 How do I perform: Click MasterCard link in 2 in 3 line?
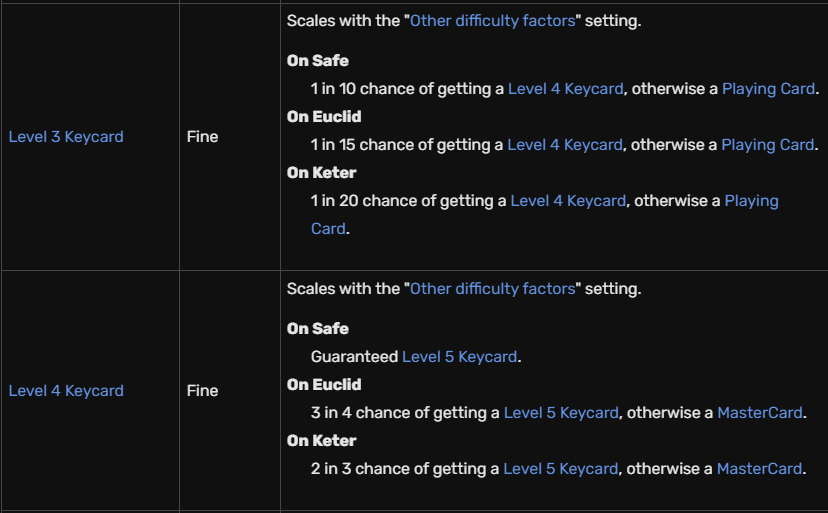click(760, 469)
